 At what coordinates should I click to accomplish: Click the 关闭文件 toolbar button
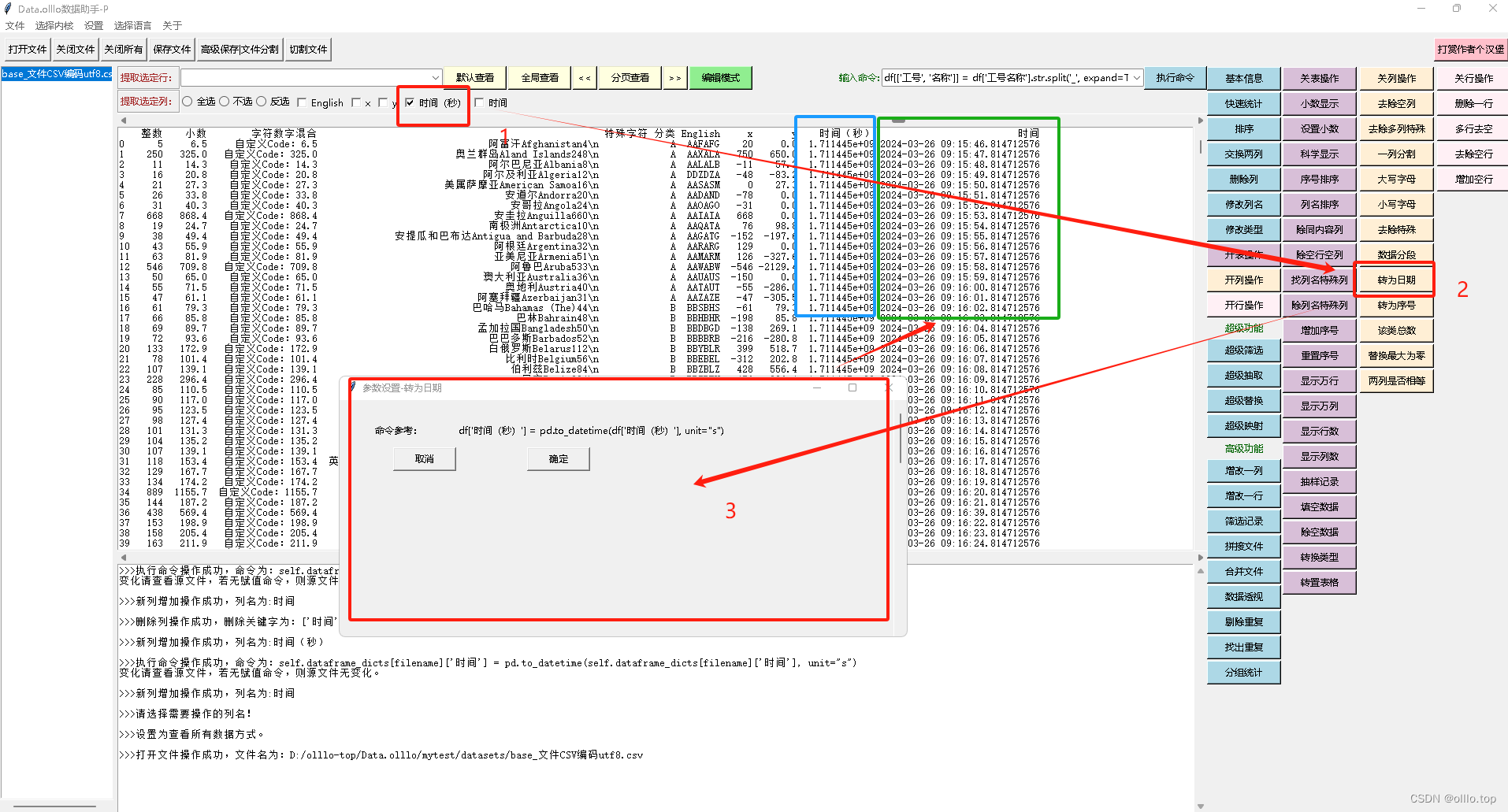pyautogui.click(x=76, y=49)
